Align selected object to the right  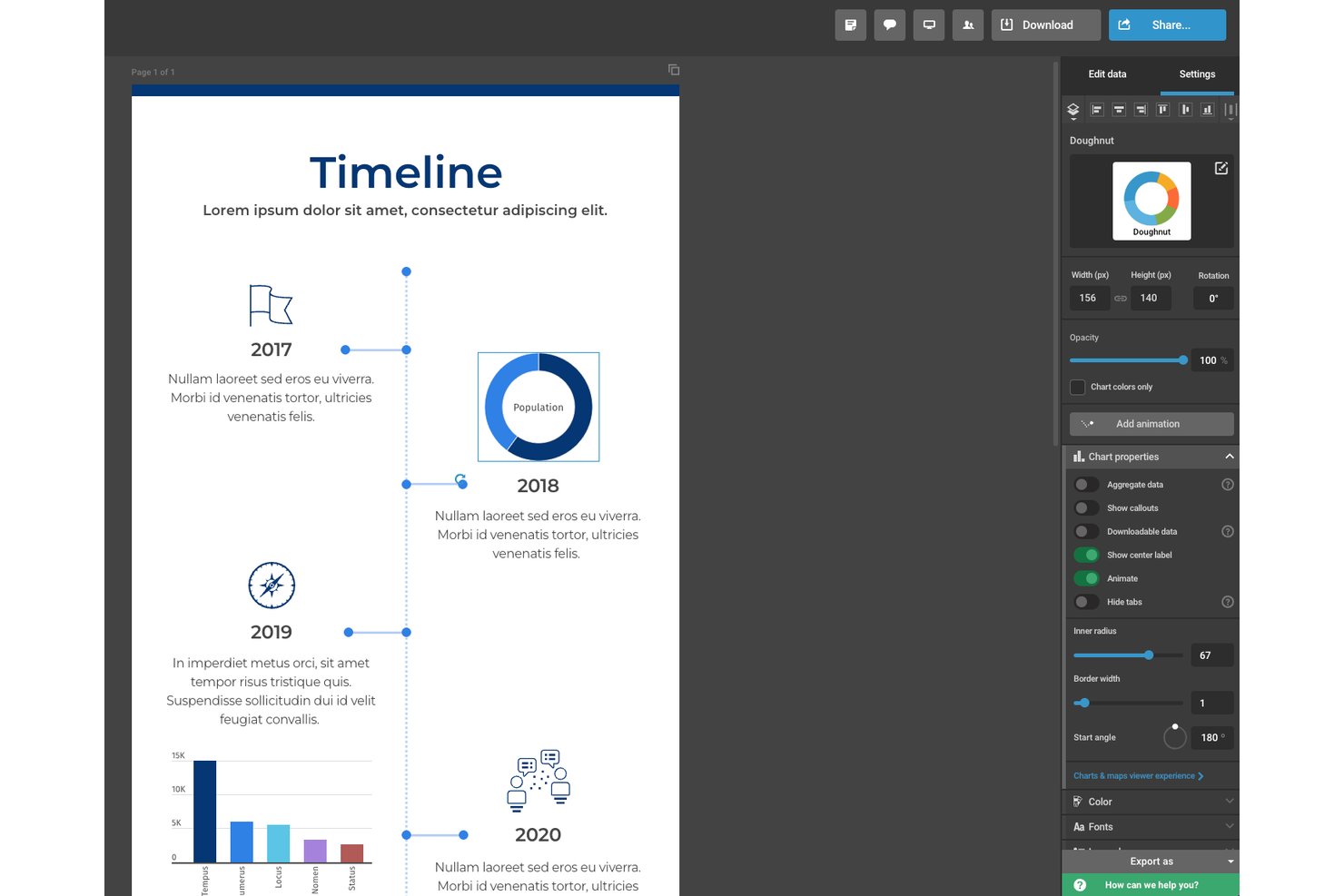click(1141, 110)
